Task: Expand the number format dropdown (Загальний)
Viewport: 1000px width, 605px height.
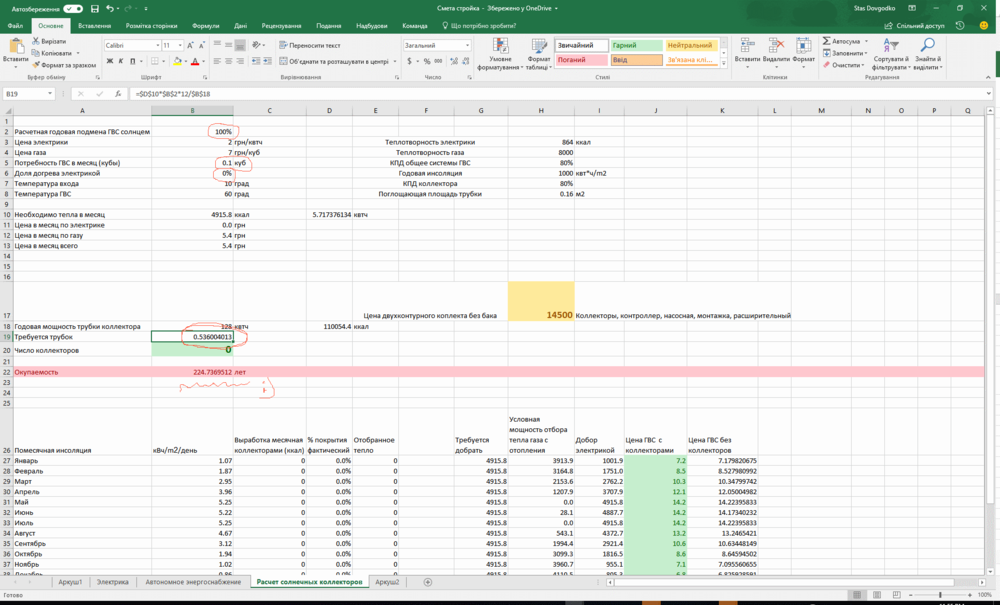Action: coord(467,45)
